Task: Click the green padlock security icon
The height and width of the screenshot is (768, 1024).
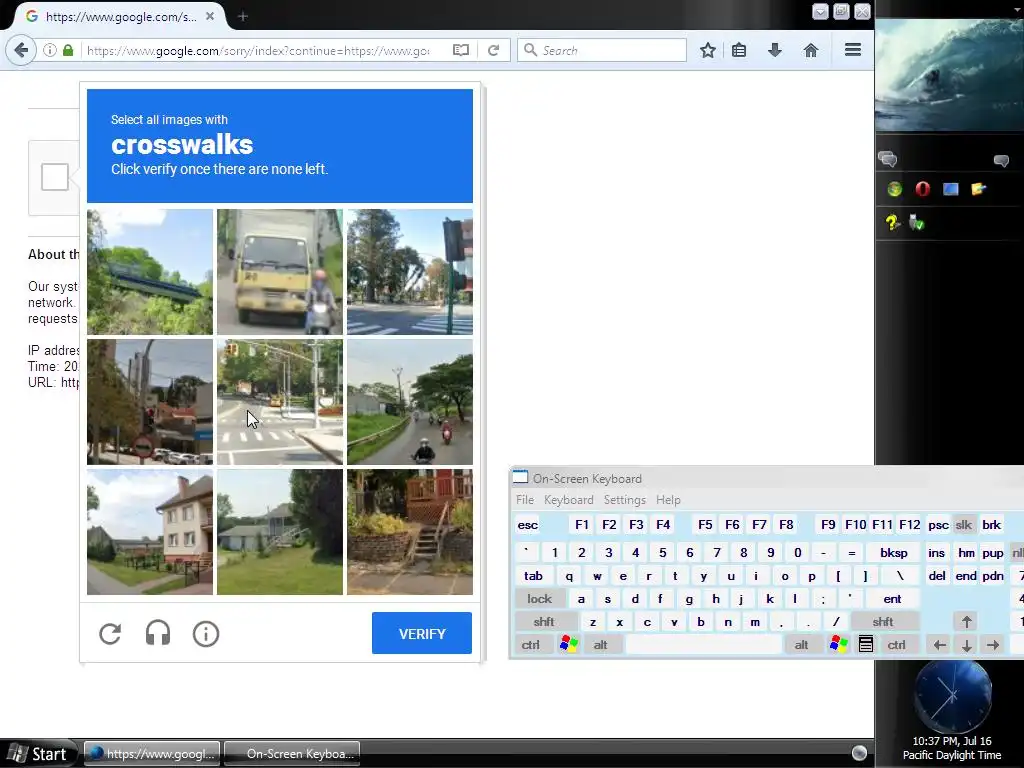Action: click(x=68, y=50)
